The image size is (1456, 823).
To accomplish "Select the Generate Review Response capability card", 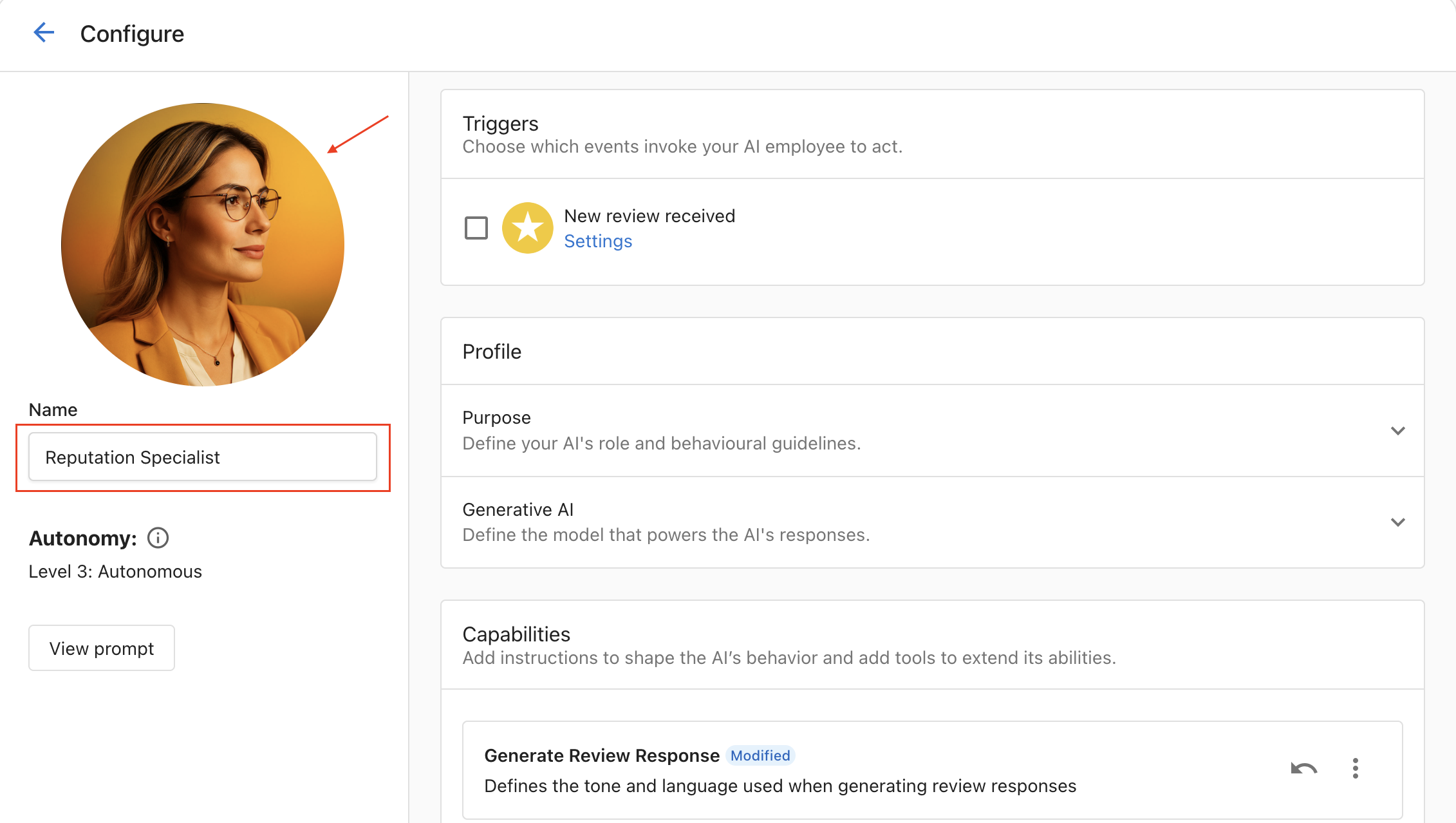I will coord(901,770).
